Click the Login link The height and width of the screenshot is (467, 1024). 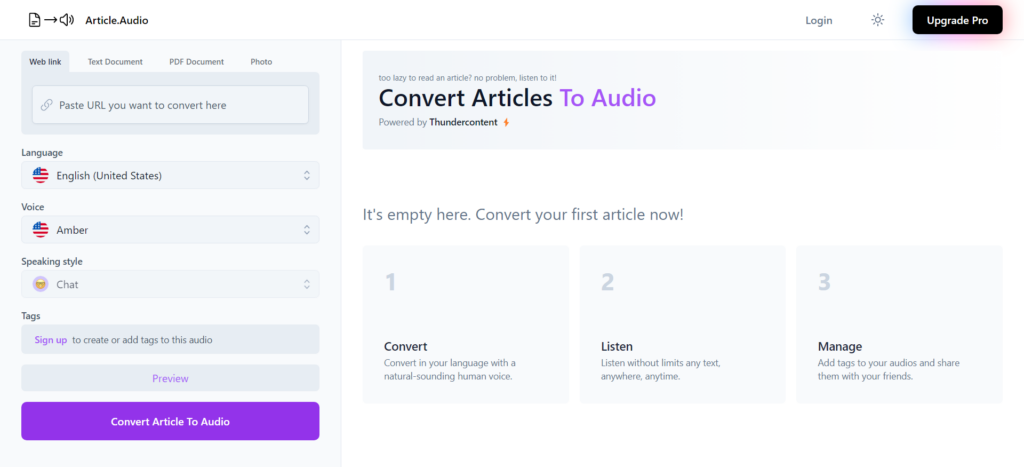pyautogui.click(x=818, y=20)
